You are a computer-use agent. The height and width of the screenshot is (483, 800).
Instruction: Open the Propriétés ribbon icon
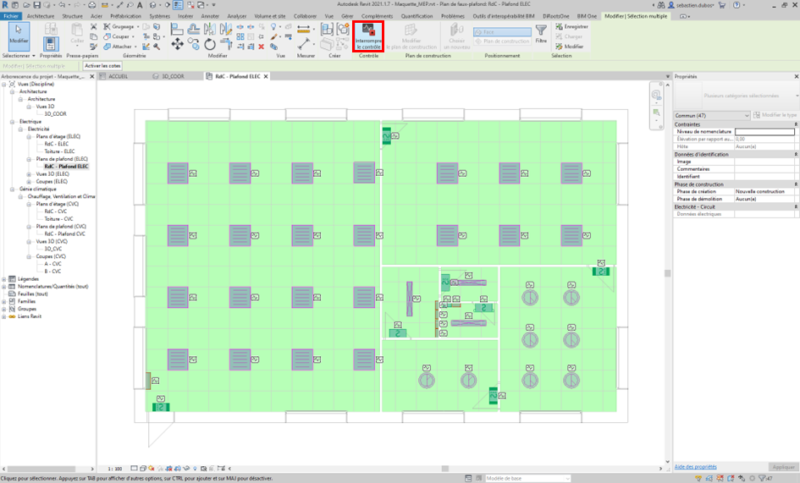pos(50,38)
